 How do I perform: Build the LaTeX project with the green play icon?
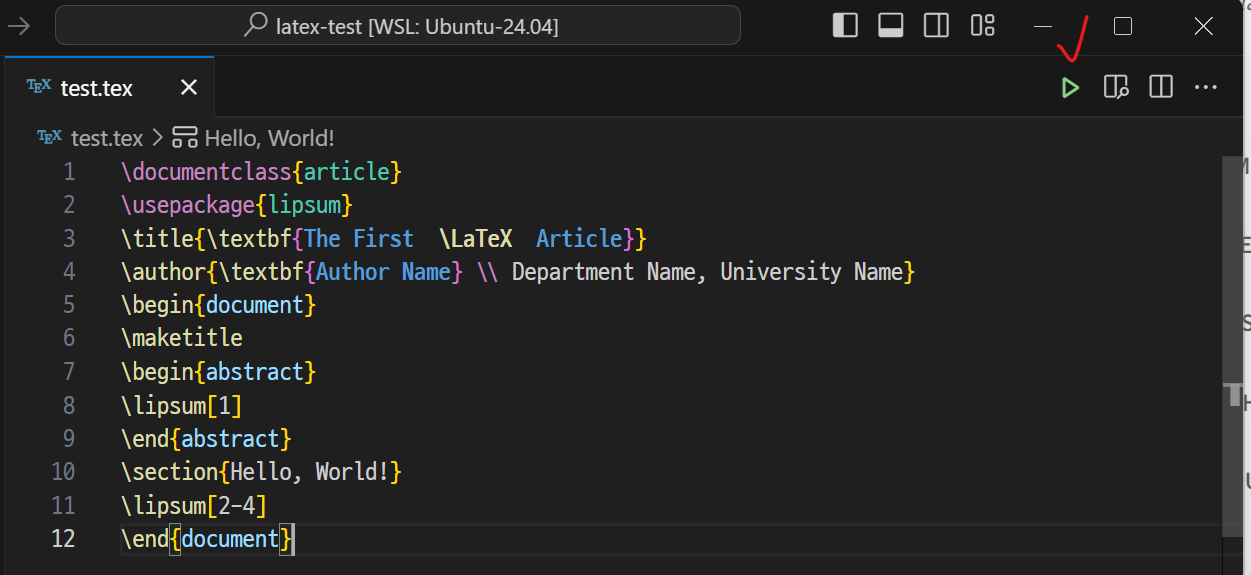coord(1070,88)
